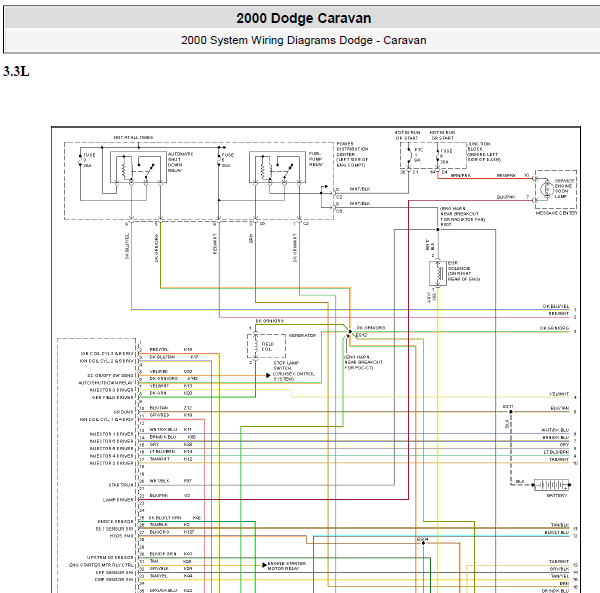Screen dimensions: 600x593
Task: Click the "YEL/RED V32" wire label
Action: [x=171, y=371]
